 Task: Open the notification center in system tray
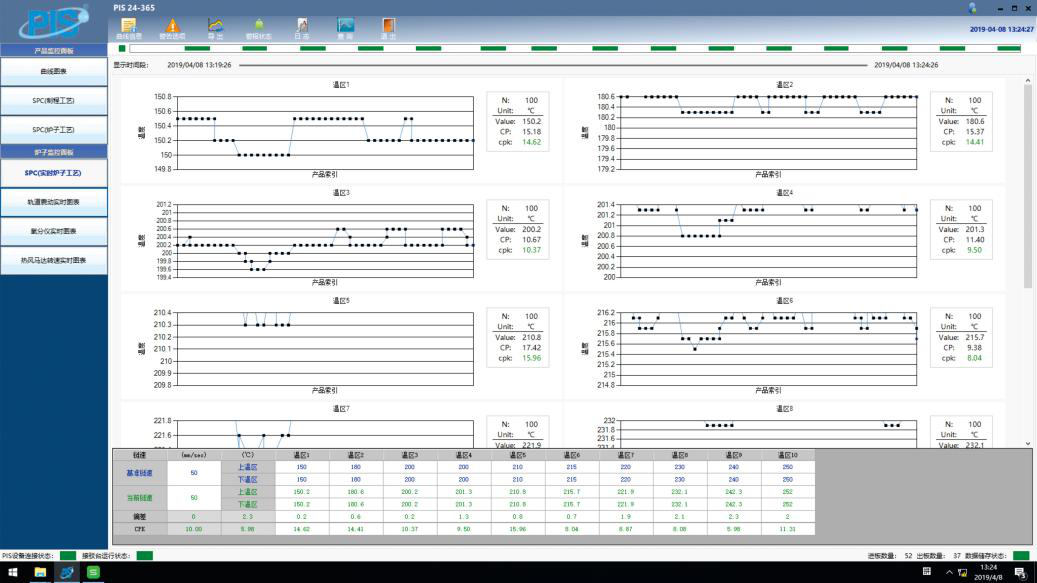[1020, 572]
